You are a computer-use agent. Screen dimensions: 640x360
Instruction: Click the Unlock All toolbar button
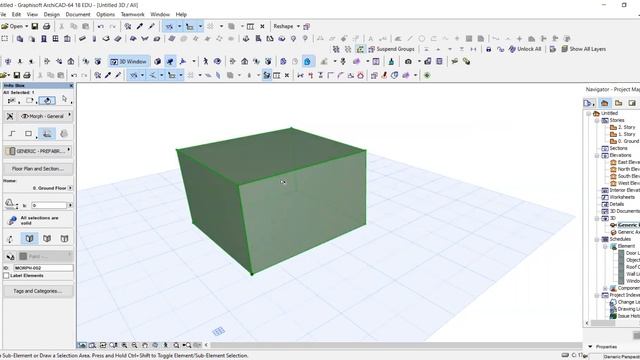(x=525, y=49)
